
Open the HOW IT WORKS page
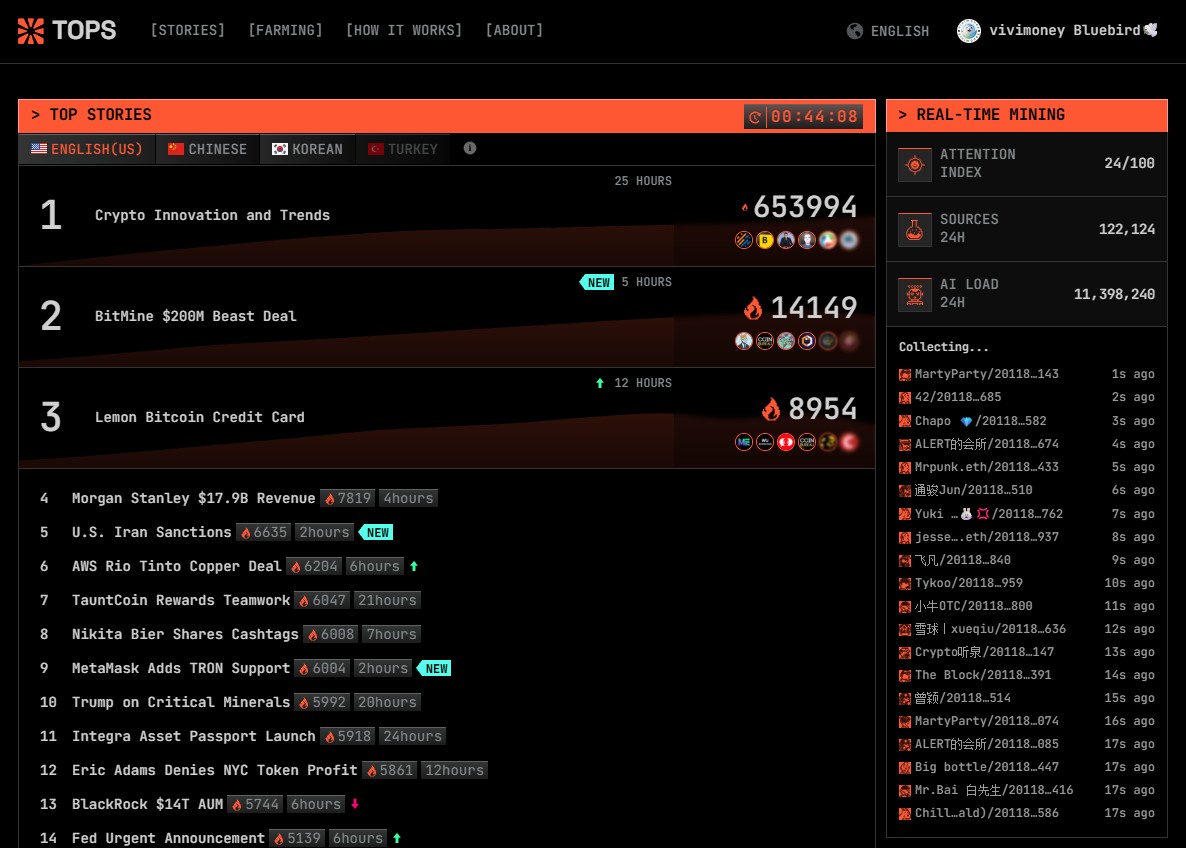(404, 30)
